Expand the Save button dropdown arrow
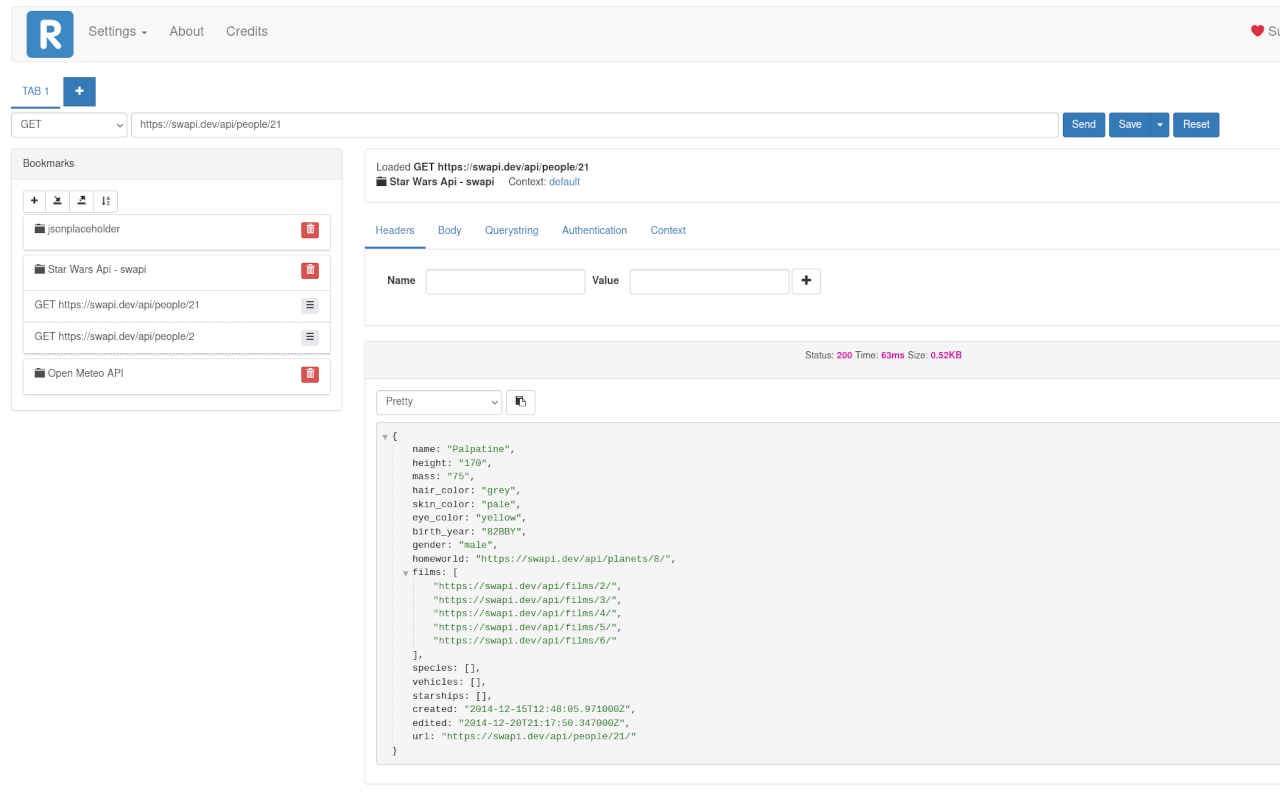 coord(1160,125)
